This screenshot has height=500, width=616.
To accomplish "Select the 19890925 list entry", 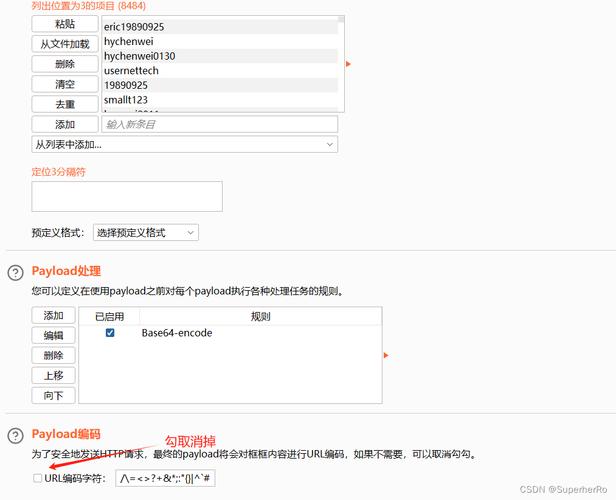I will click(x=220, y=85).
